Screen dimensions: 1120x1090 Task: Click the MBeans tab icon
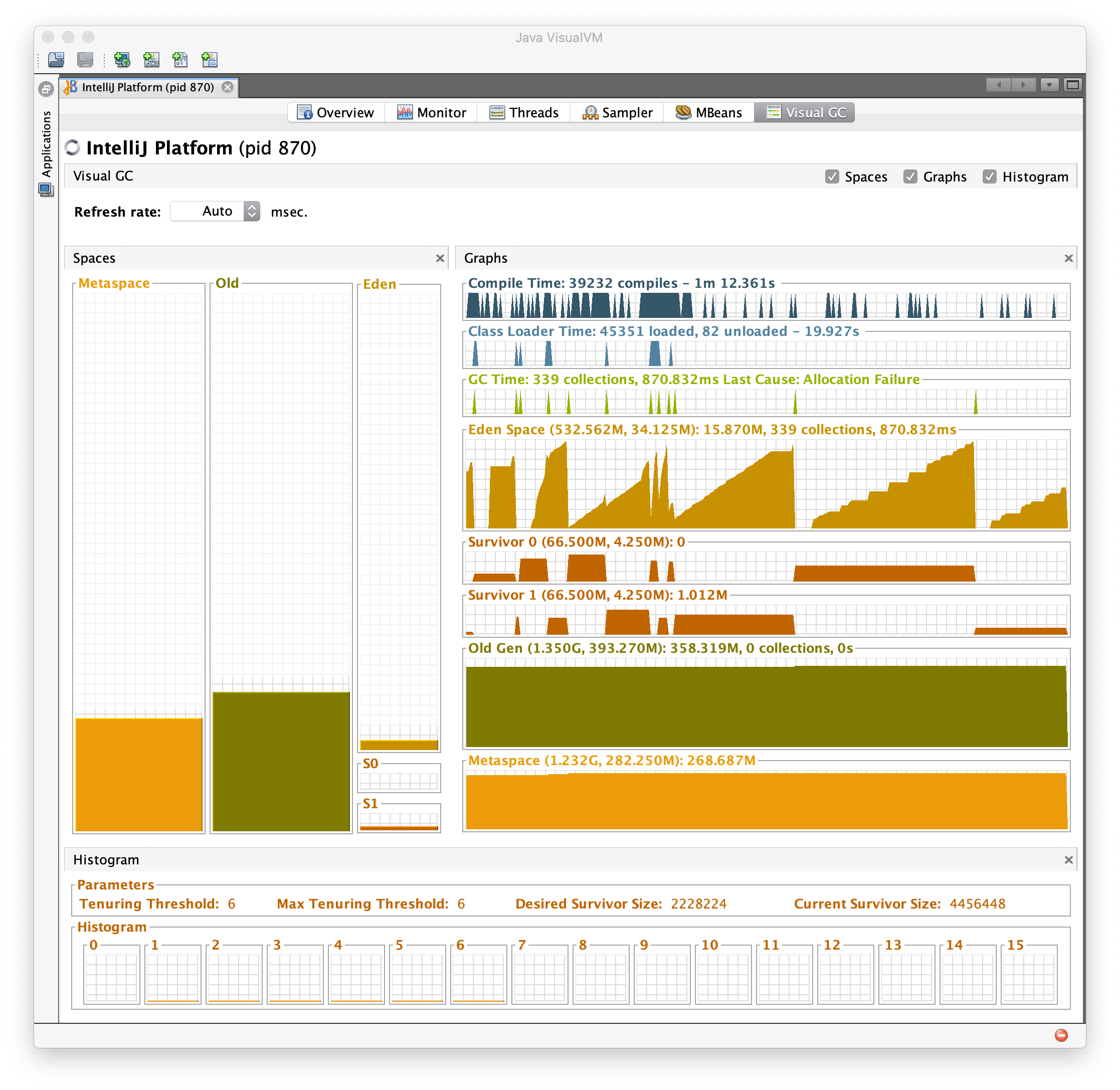(680, 112)
